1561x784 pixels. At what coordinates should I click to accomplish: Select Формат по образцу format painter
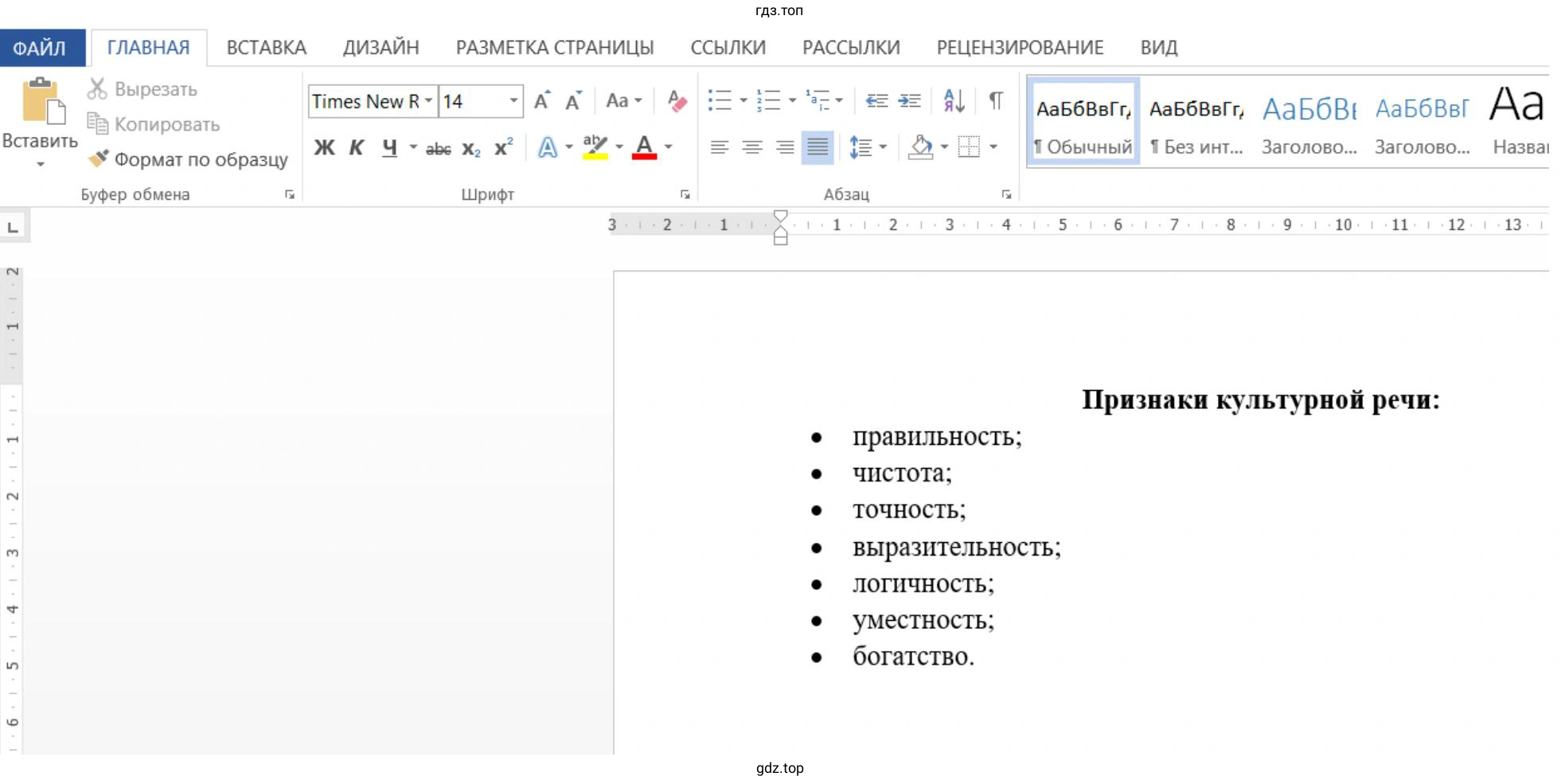click(x=189, y=159)
